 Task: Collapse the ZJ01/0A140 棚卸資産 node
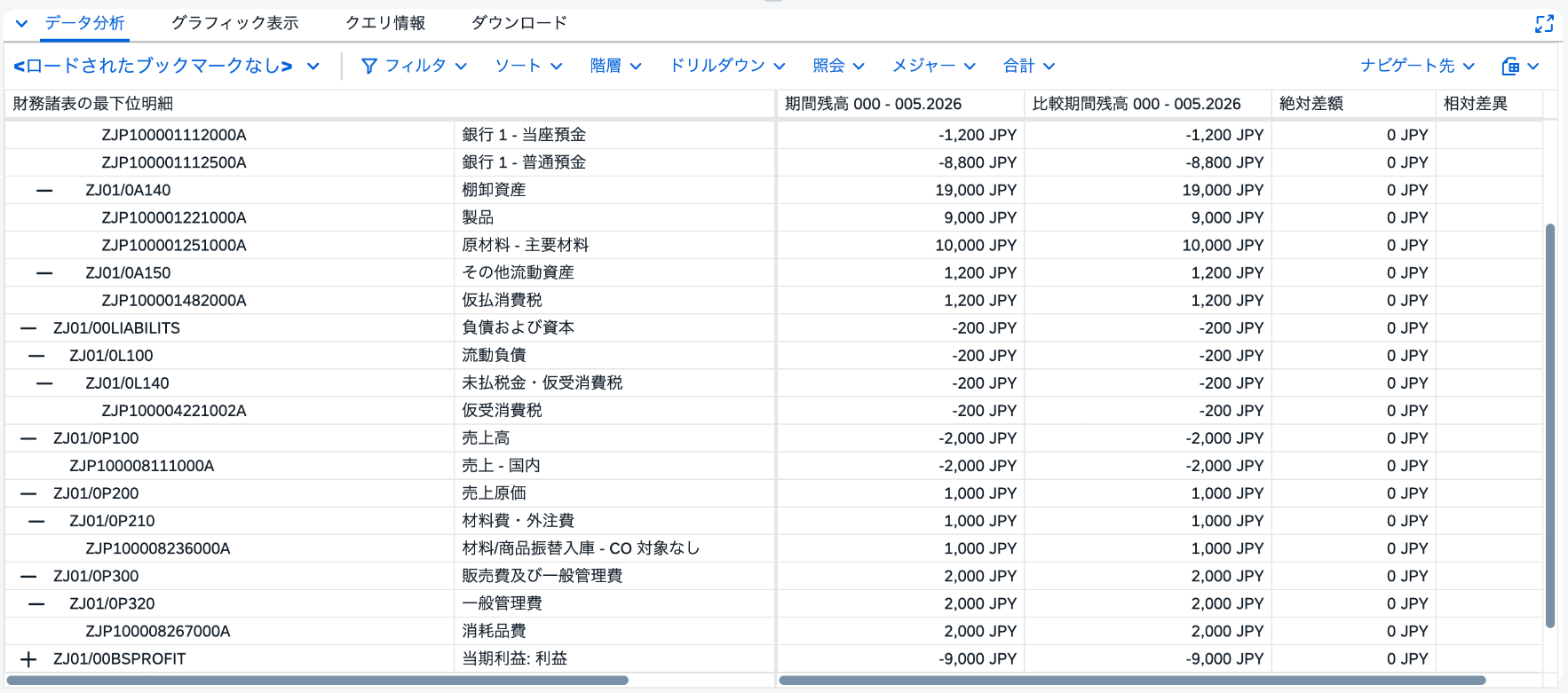point(44,190)
